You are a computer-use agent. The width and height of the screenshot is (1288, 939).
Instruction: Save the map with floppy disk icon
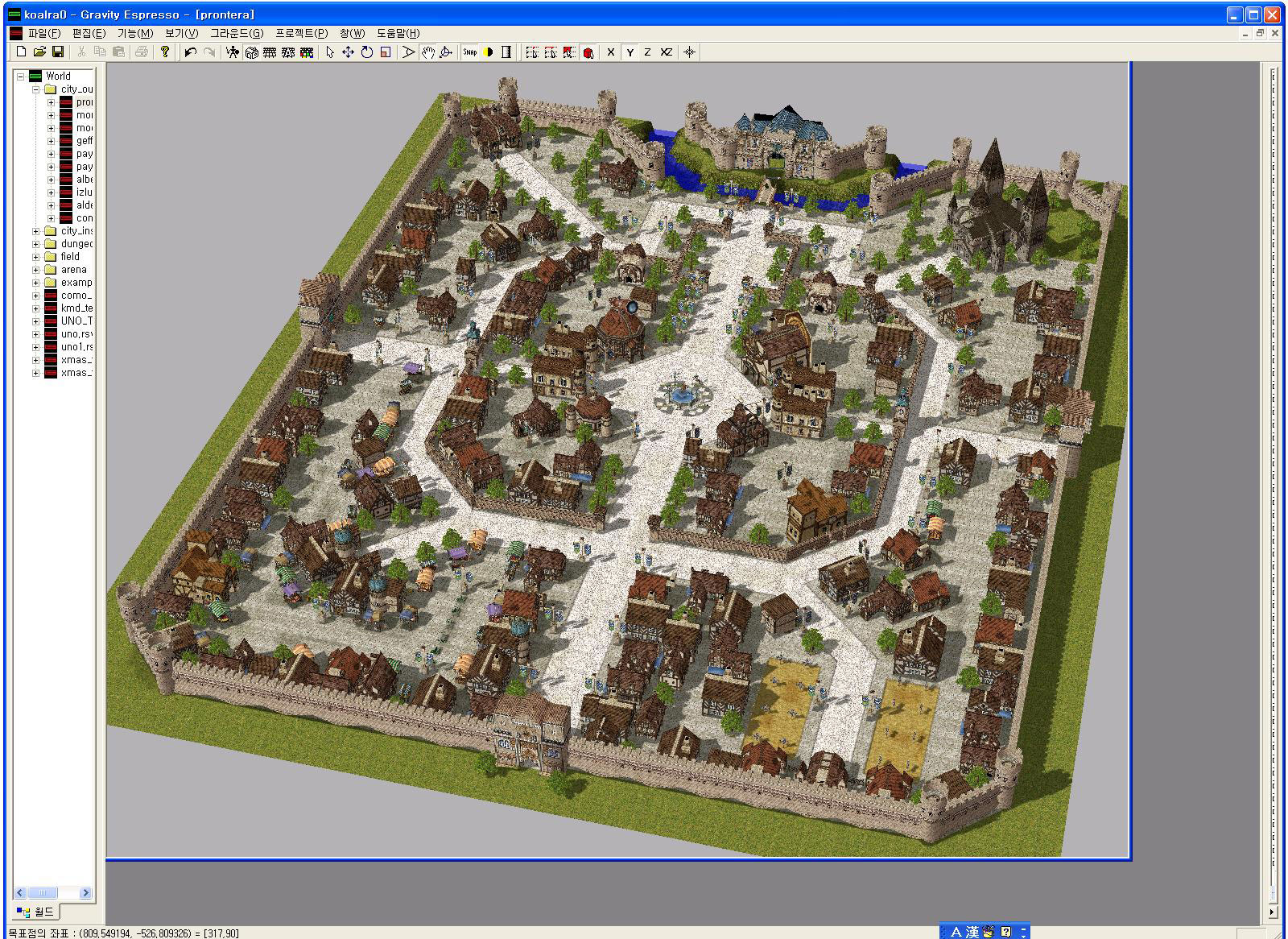pos(58,52)
